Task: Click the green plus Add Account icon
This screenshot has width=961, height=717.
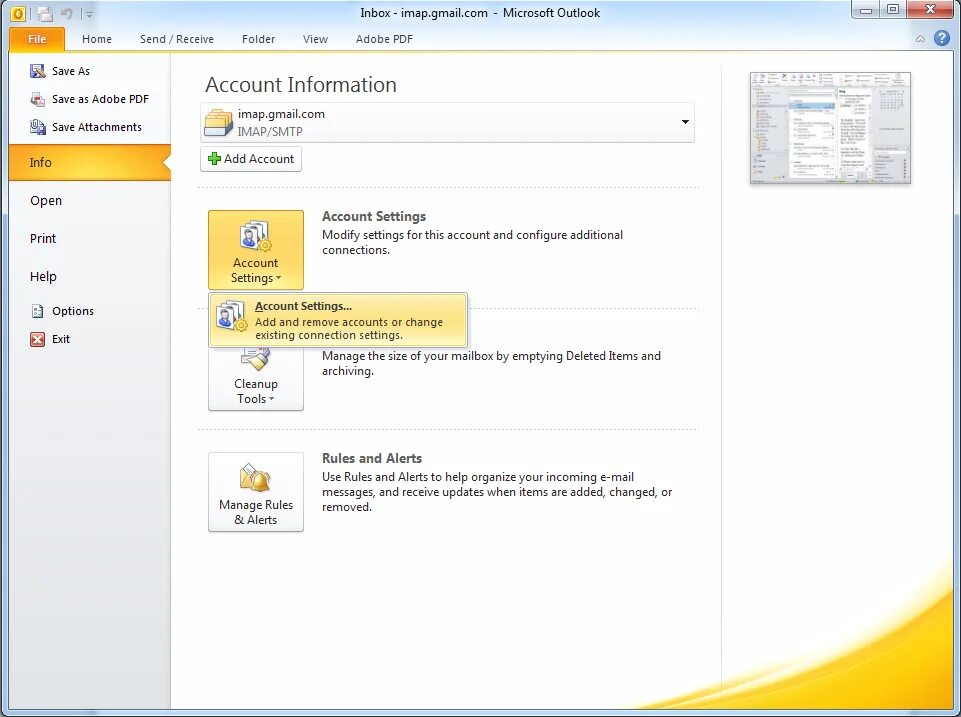Action: (214, 159)
